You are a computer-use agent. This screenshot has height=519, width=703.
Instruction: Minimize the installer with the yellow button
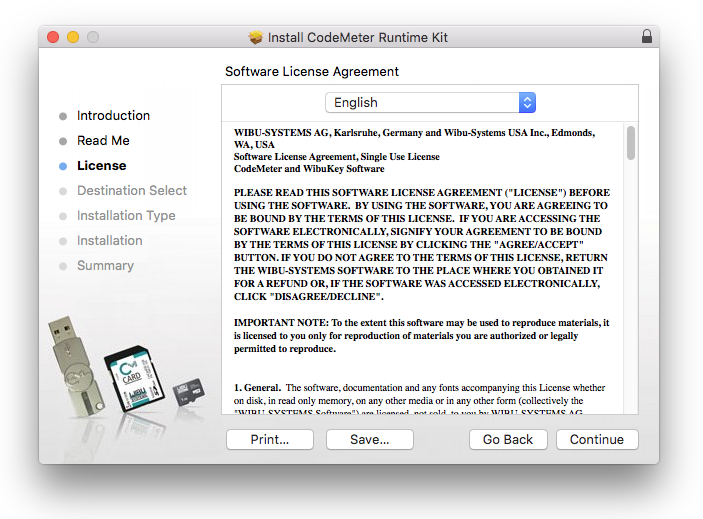pyautogui.click(x=73, y=37)
